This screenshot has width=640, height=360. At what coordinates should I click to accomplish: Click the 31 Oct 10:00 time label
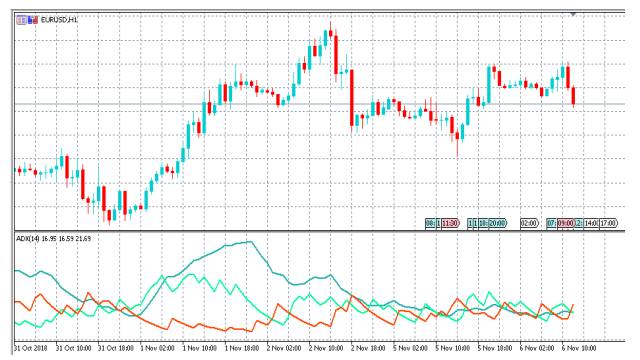tap(73, 348)
